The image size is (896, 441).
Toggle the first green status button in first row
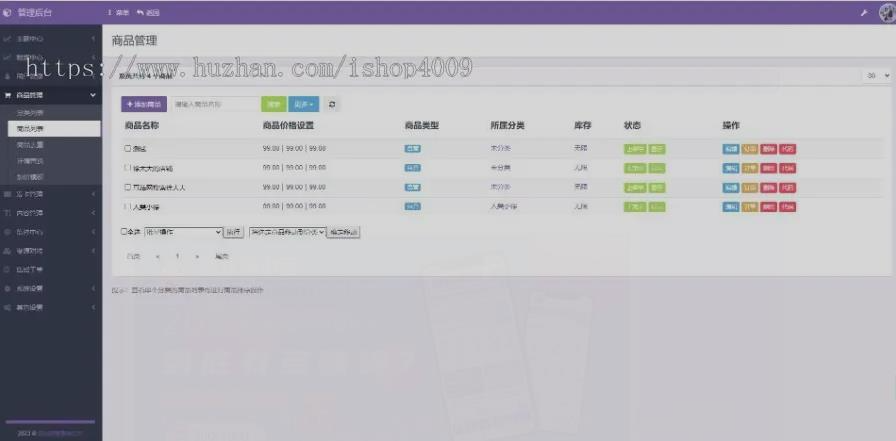pos(635,149)
